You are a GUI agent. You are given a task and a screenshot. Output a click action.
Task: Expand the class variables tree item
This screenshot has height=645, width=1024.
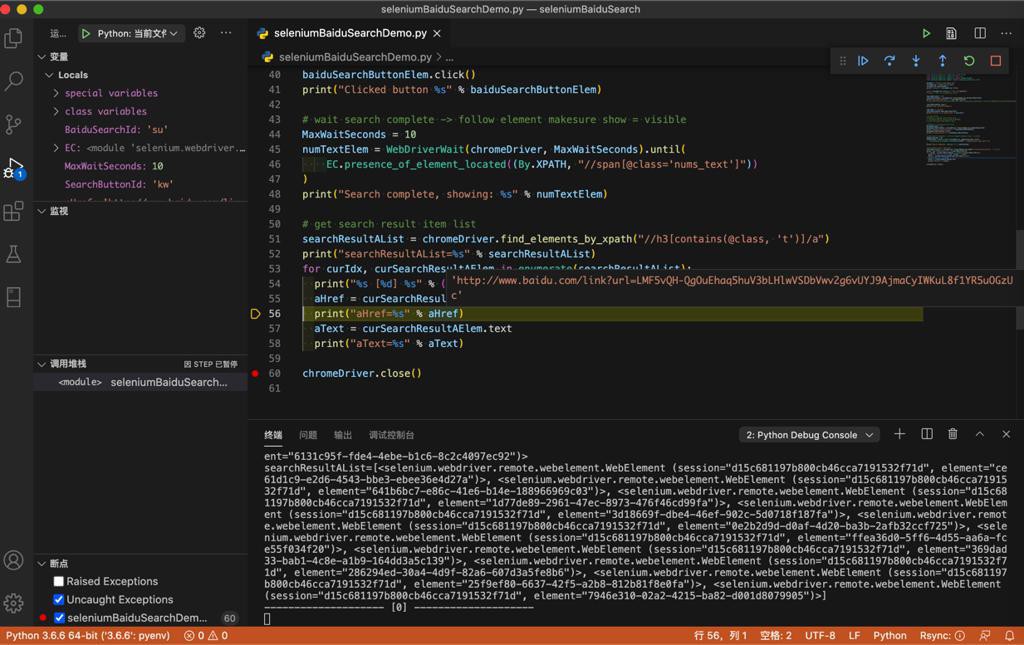pyautogui.click(x=57, y=111)
